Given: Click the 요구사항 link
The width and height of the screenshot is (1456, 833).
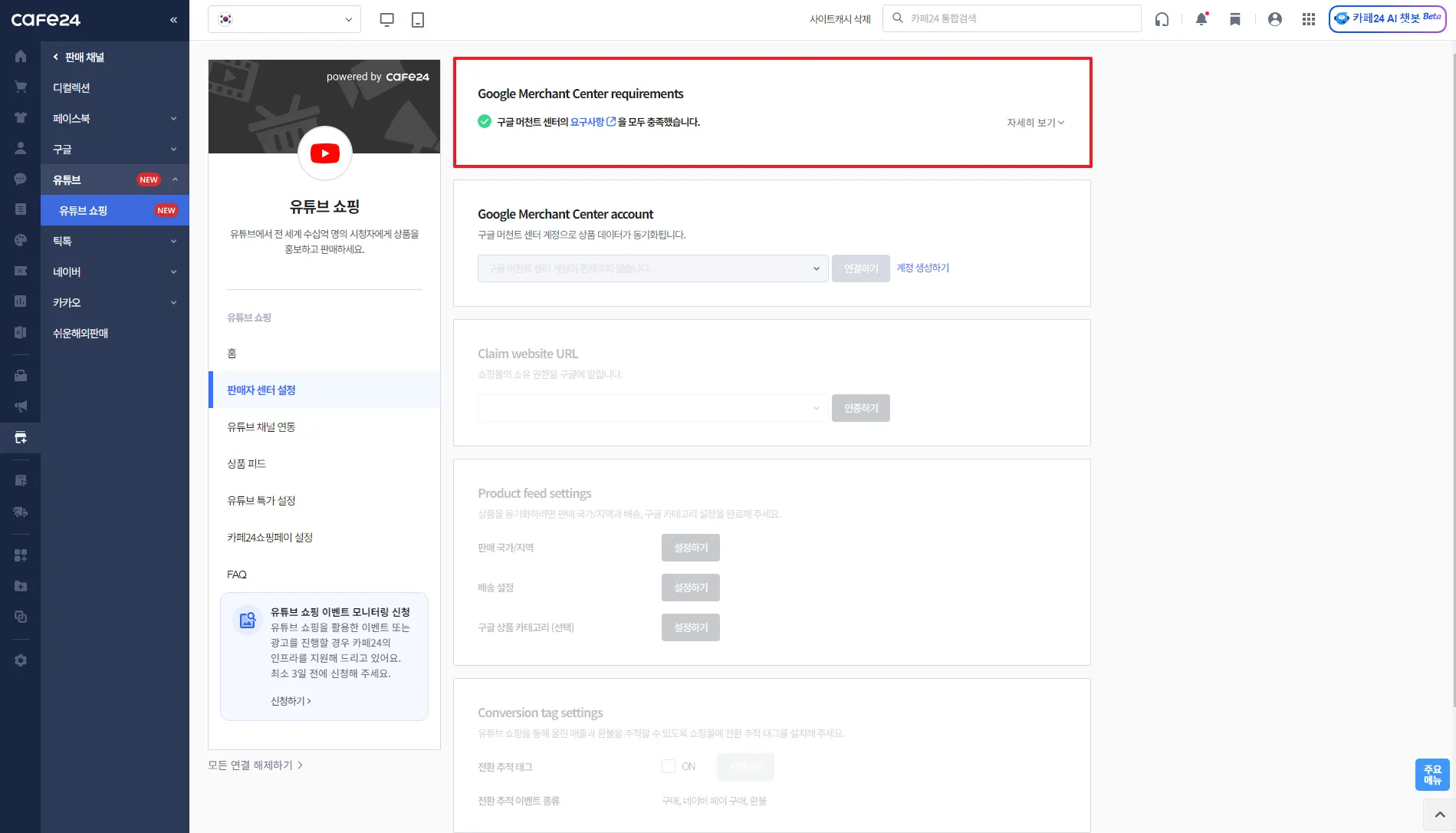Looking at the screenshot, I should [x=593, y=122].
